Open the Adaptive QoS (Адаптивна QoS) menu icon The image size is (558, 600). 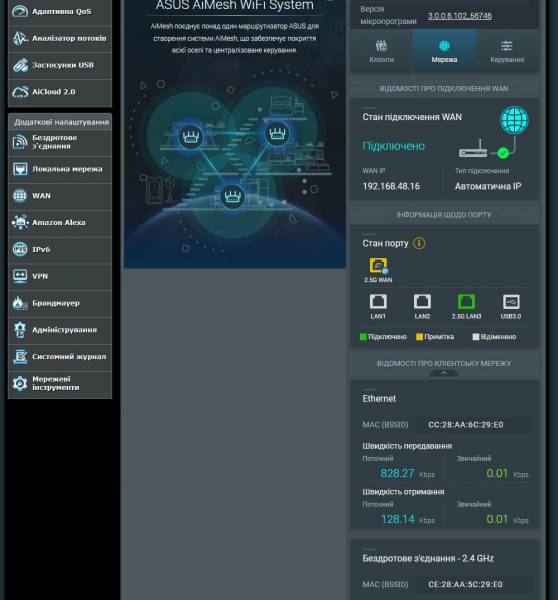[x=20, y=11]
